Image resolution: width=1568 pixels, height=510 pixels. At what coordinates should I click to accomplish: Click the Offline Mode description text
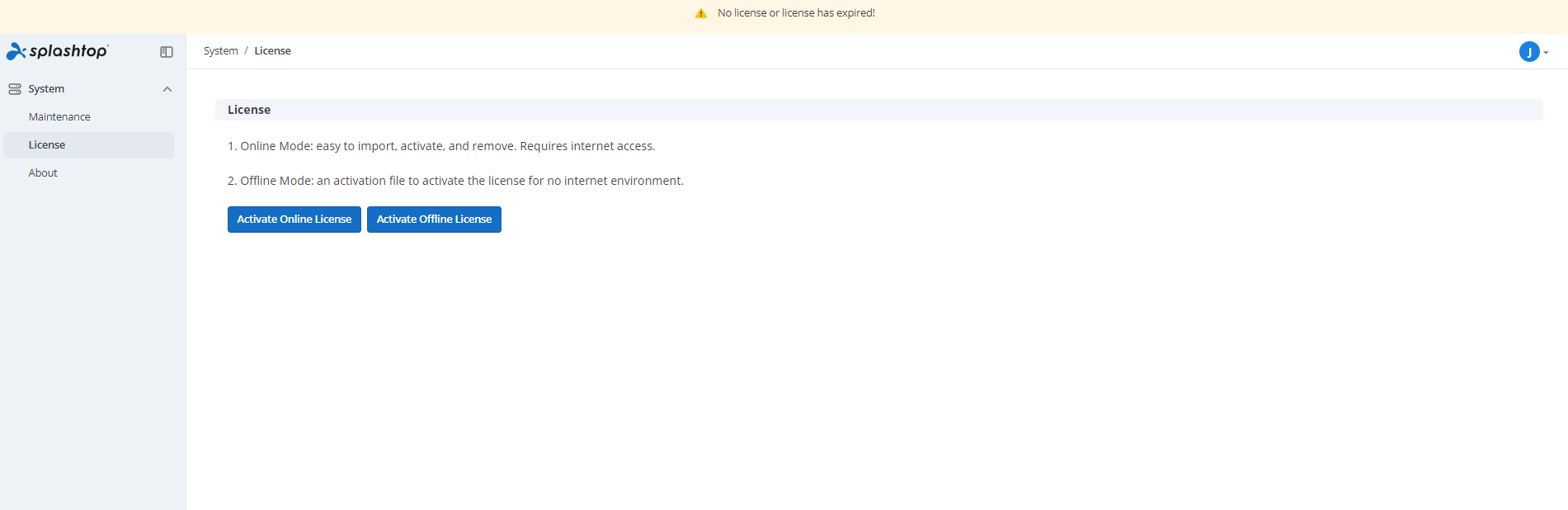coord(455,181)
